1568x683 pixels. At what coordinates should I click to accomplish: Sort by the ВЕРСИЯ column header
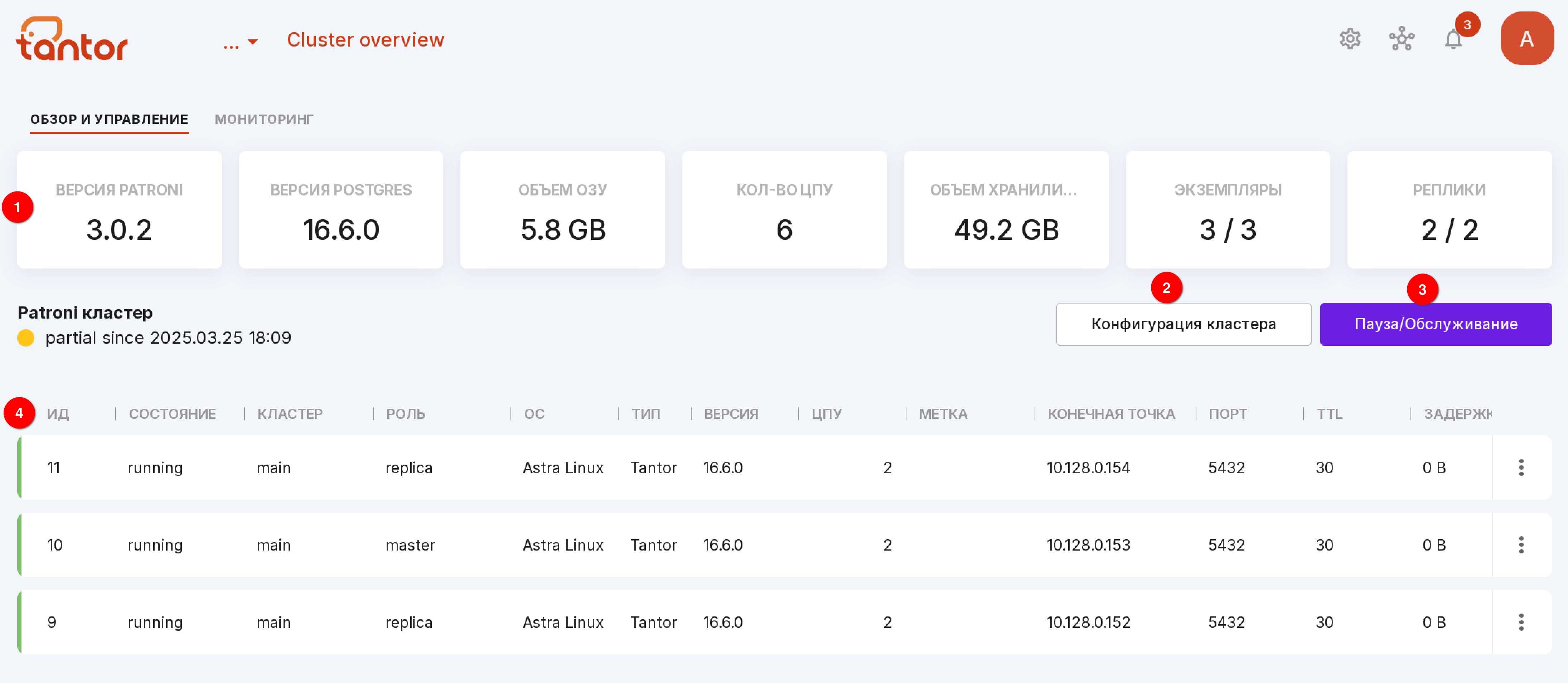(x=731, y=414)
